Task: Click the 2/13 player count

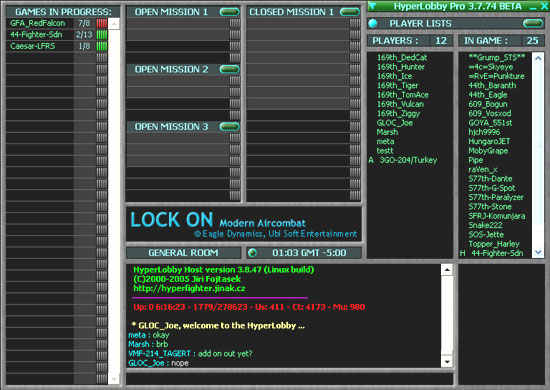Action: [84, 35]
